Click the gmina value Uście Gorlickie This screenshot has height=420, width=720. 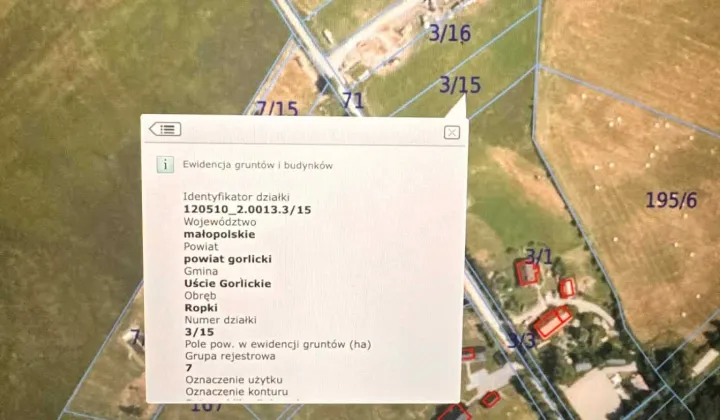coord(228,284)
